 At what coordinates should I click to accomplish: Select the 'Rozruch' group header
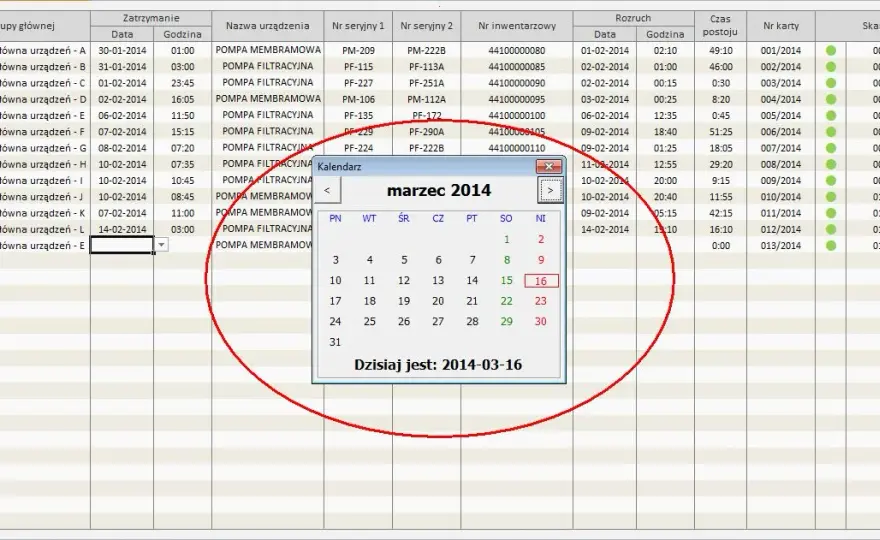click(x=633, y=18)
